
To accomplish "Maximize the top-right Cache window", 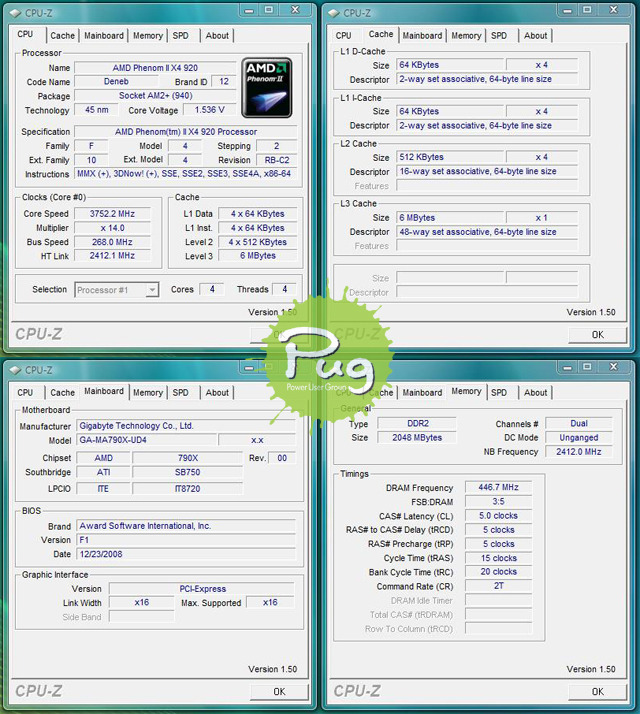I will pos(587,10).
